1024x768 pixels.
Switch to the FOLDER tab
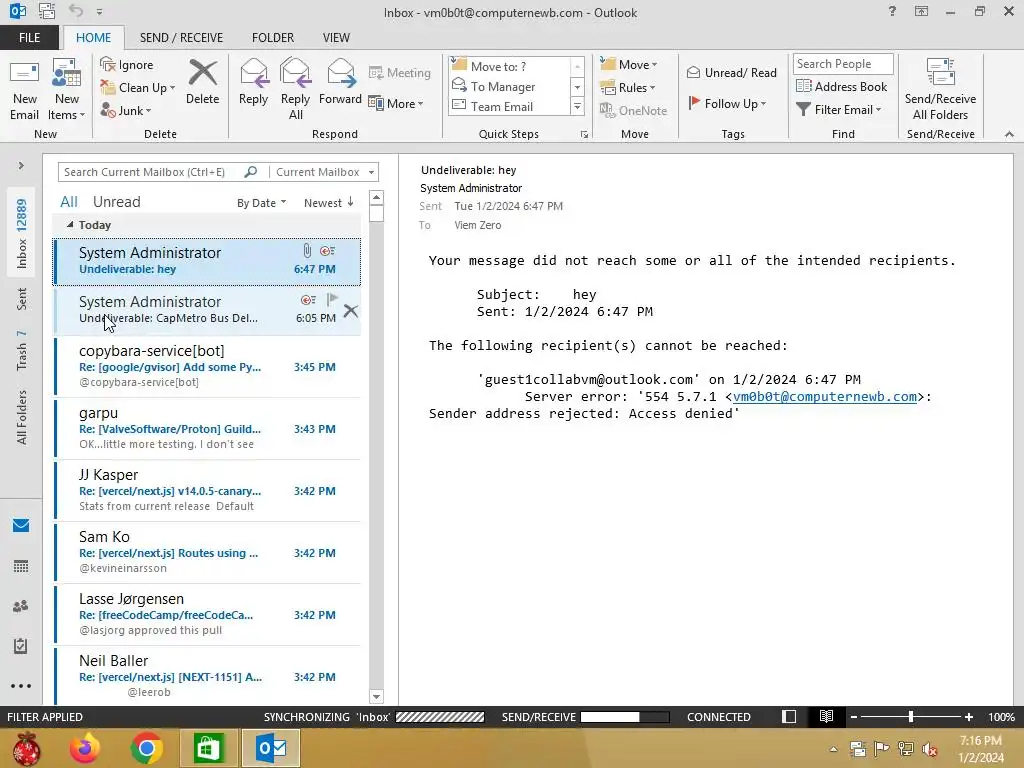[273, 38]
